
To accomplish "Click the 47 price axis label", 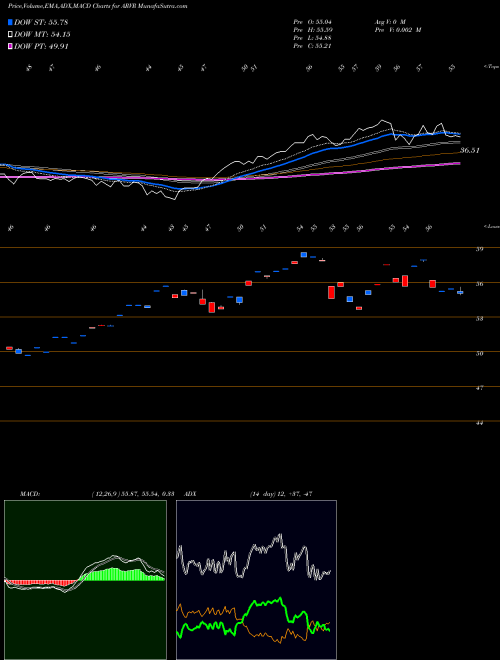I will click(479, 388).
